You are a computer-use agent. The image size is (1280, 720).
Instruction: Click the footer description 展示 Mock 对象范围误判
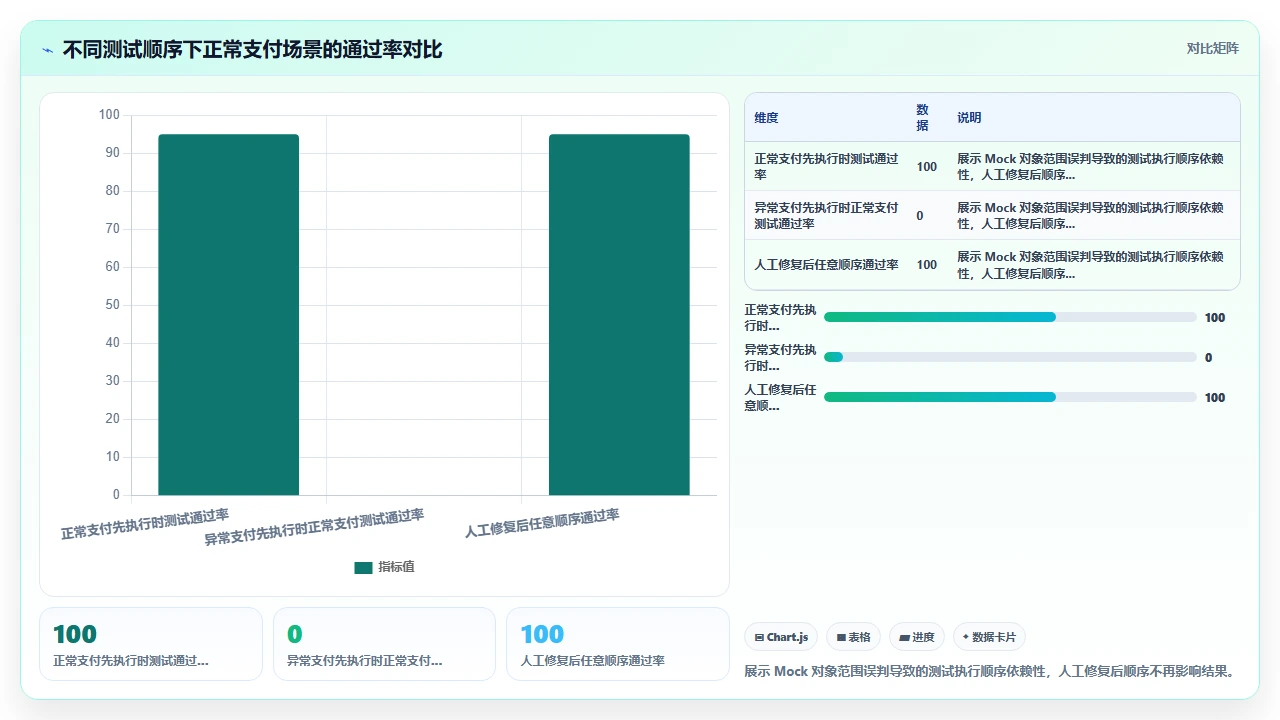click(991, 671)
